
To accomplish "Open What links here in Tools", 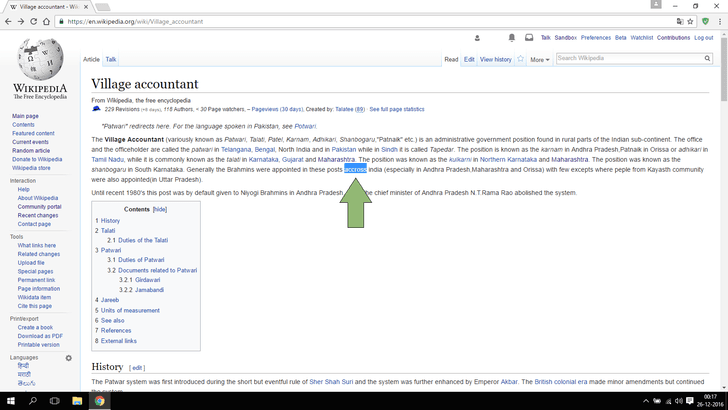I will point(37,246).
